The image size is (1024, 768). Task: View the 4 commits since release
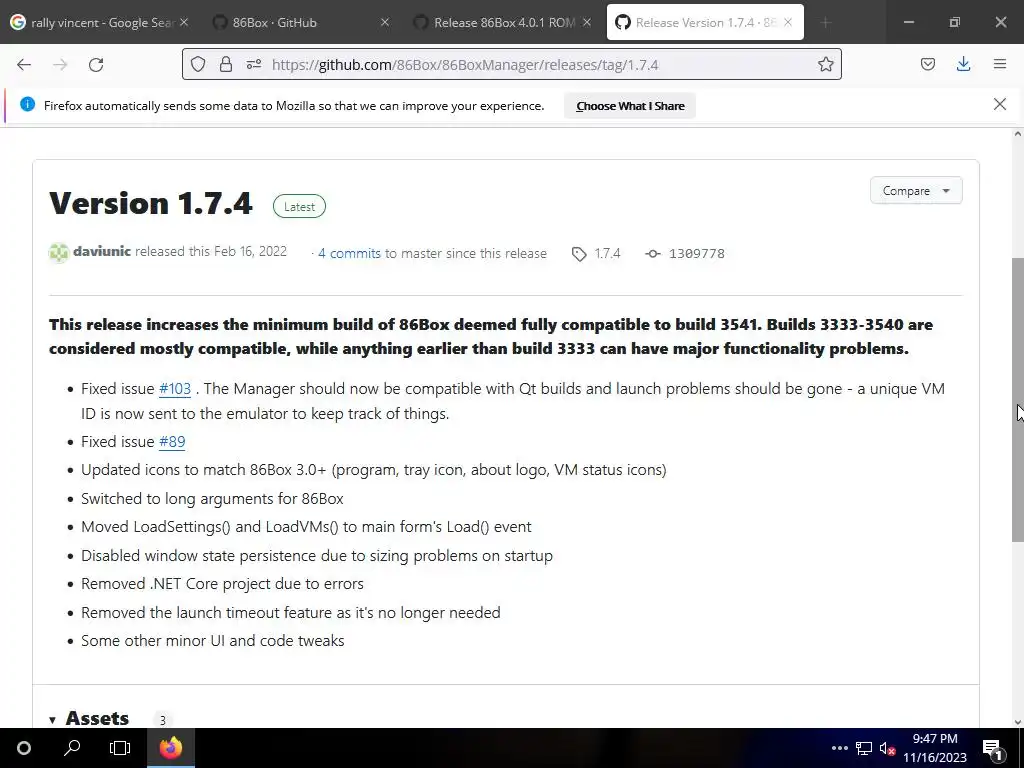click(x=349, y=253)
